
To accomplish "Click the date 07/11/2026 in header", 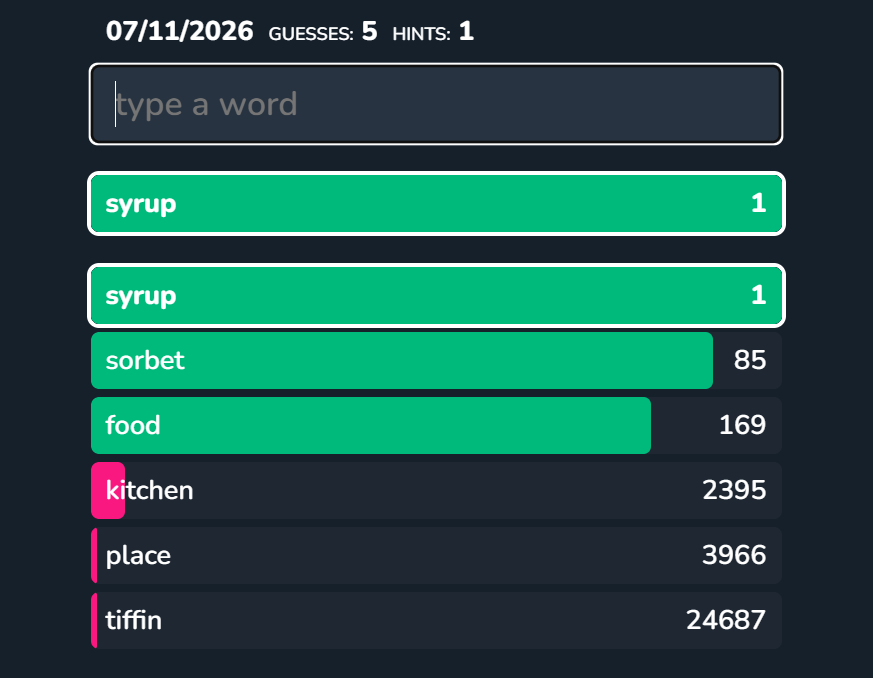I will tap(179, 31).
